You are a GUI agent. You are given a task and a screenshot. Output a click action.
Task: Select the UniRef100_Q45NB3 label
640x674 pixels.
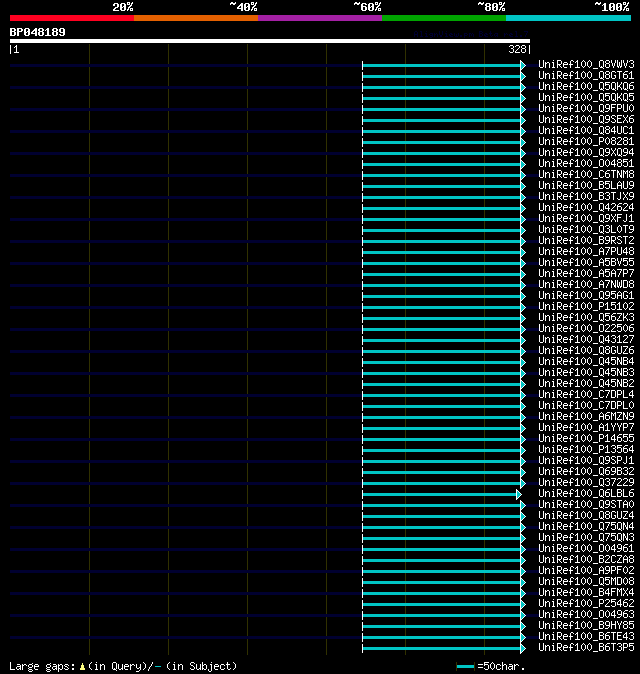[x=586, y=373]
